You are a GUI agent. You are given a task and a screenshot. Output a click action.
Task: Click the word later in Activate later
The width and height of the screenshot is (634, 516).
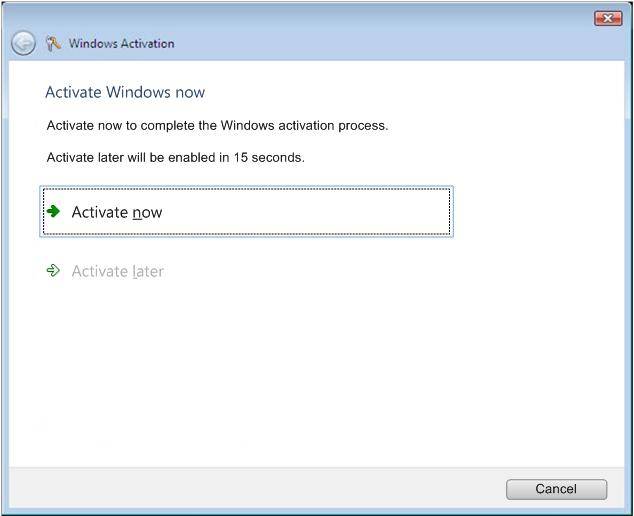coord(148,271)
